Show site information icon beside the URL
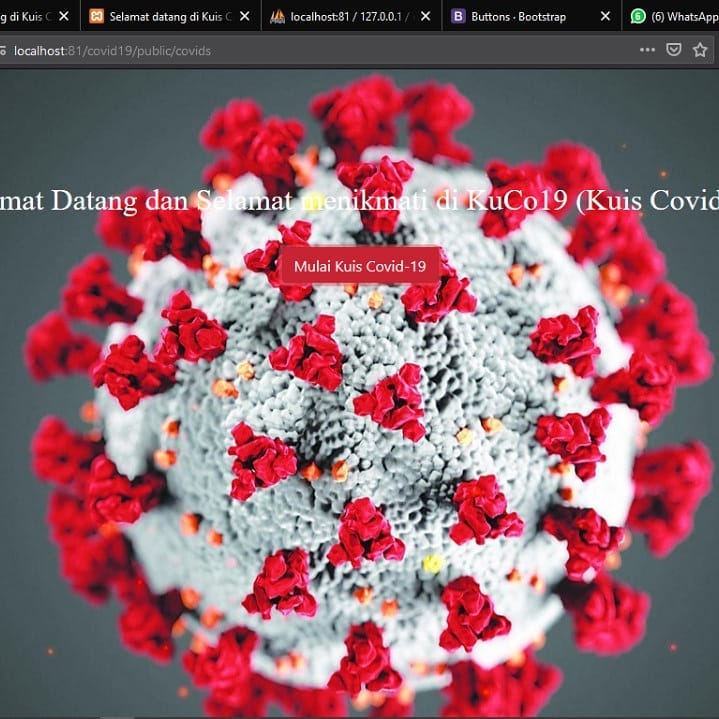 (4, 50)
